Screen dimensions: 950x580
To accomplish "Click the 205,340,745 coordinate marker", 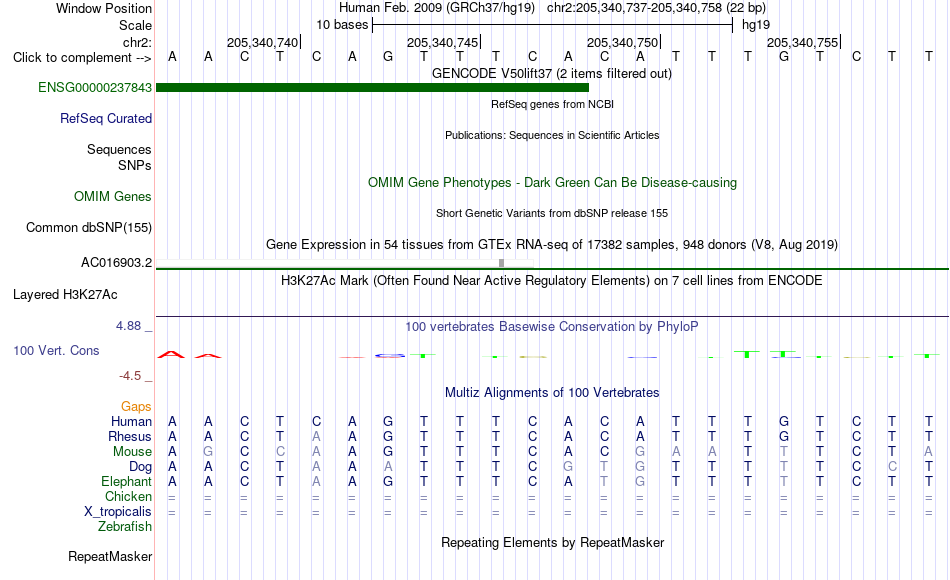I will [x=443, y=42].
